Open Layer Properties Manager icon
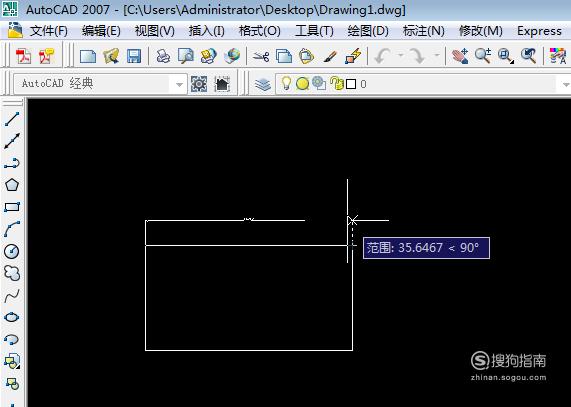This screenshot has height=407, width=571. coord(263,84)
